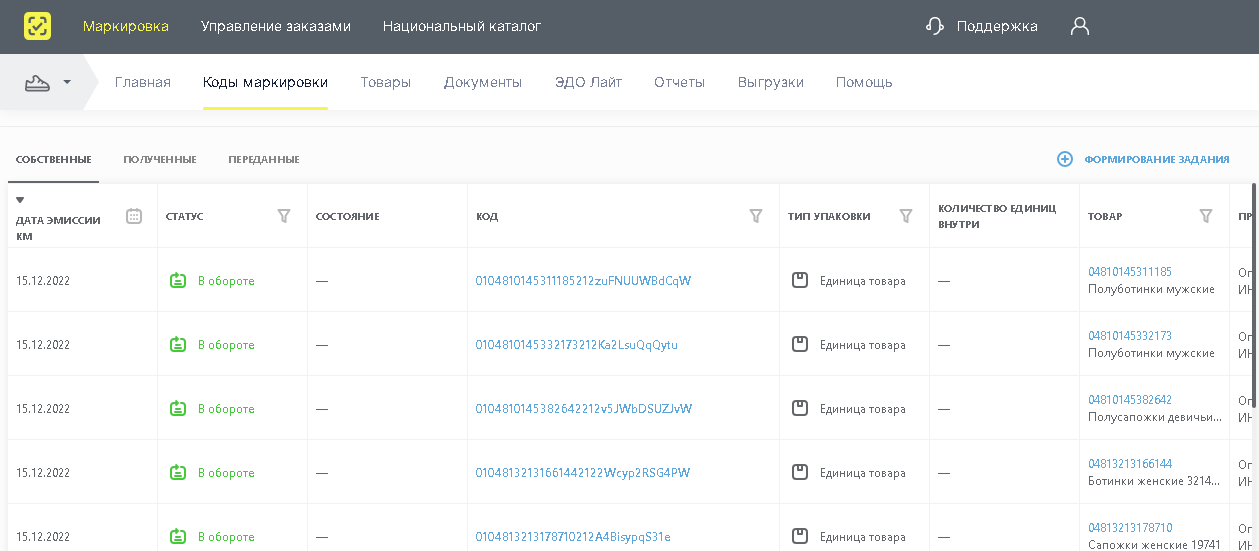Click package icon in row 04810145332173
This screenshot has width=1259, height=551.
800,344
